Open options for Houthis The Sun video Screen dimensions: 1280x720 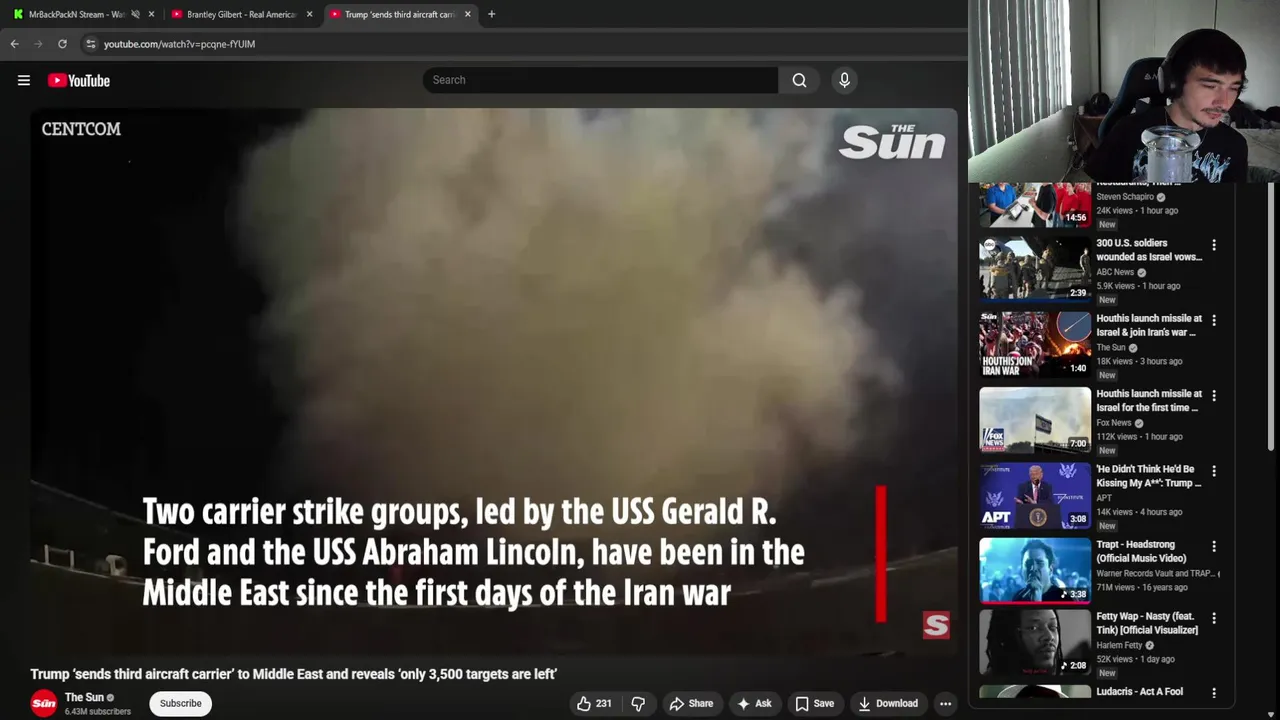coord(1214,320)
